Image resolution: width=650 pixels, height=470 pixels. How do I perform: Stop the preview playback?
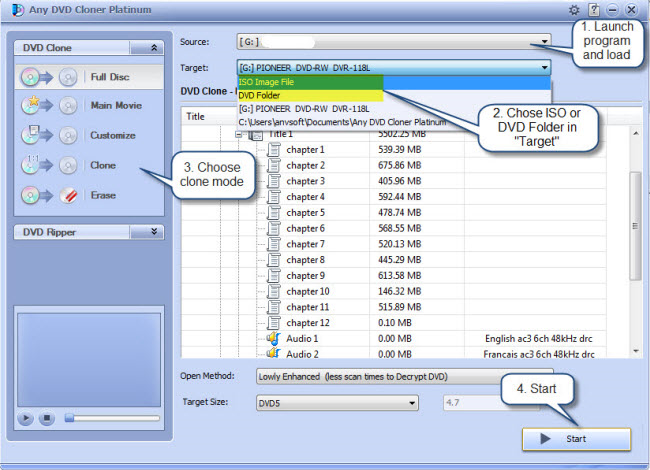click(x=46, y=419)
